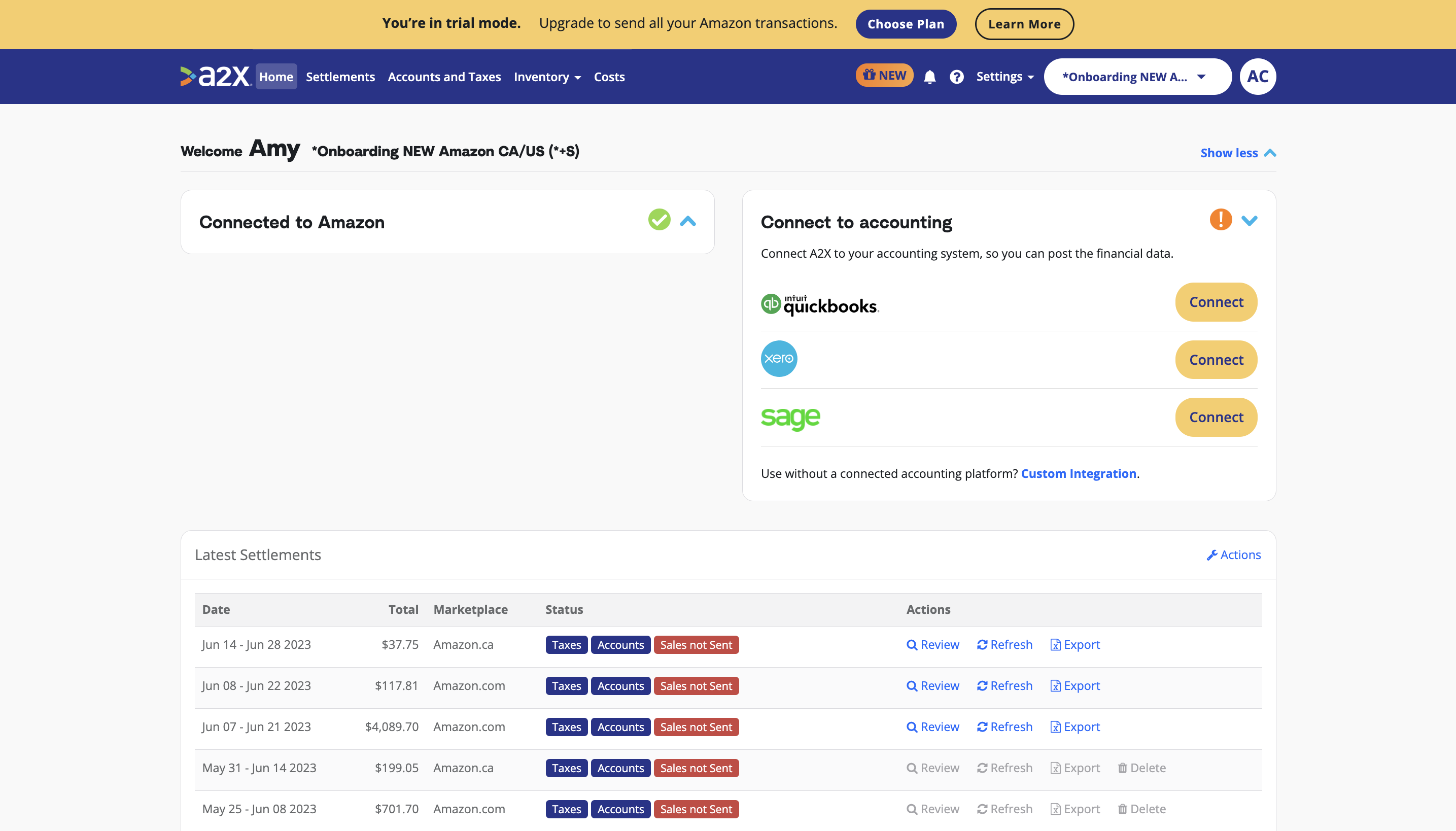
Task: Refresh the May 25 - Jun 08 settlement
Action: coord(1004,809)
